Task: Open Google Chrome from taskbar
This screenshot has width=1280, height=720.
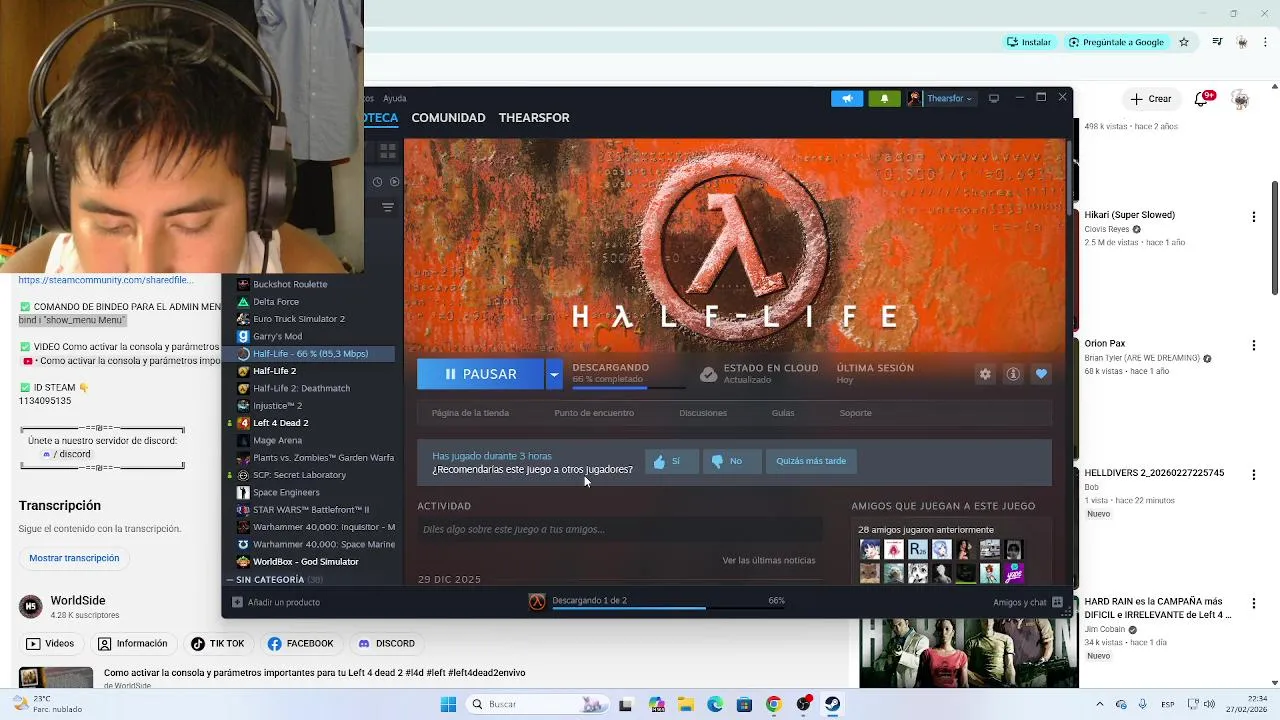Action: click(x=773, y=704)
